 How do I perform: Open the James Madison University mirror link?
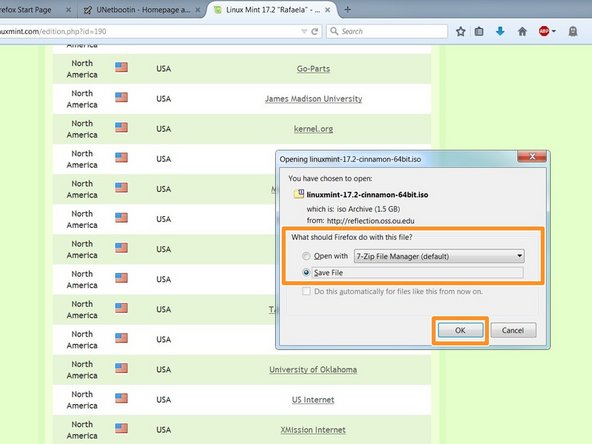pos(313,99)
